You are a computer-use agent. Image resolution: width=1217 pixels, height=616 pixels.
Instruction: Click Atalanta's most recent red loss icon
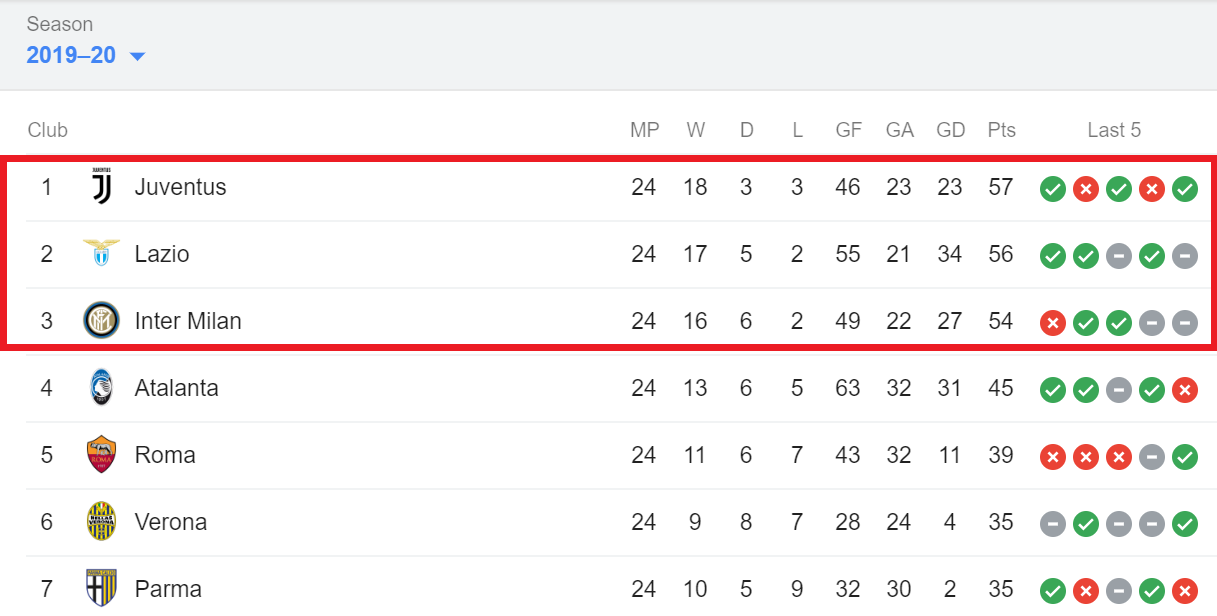[1185, 389]
